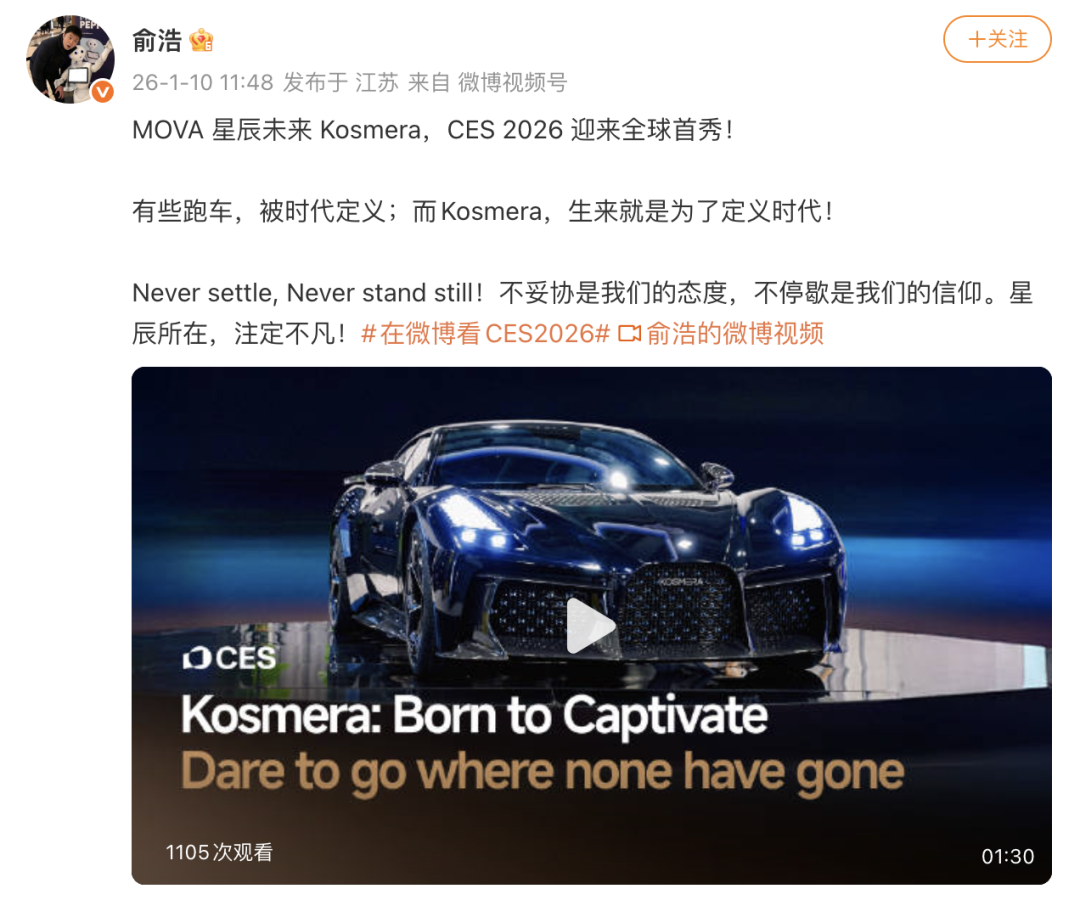Click the video camera icon before 俞浩的微博视频

pyautogui.click(x=629, y=333)
